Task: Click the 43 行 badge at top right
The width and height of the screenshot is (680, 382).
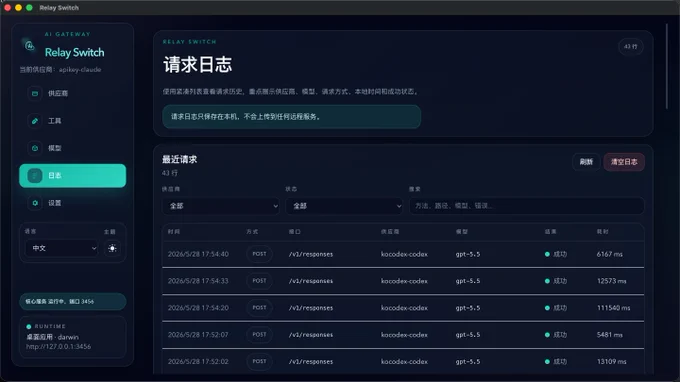Action: (x=631, y=46)
